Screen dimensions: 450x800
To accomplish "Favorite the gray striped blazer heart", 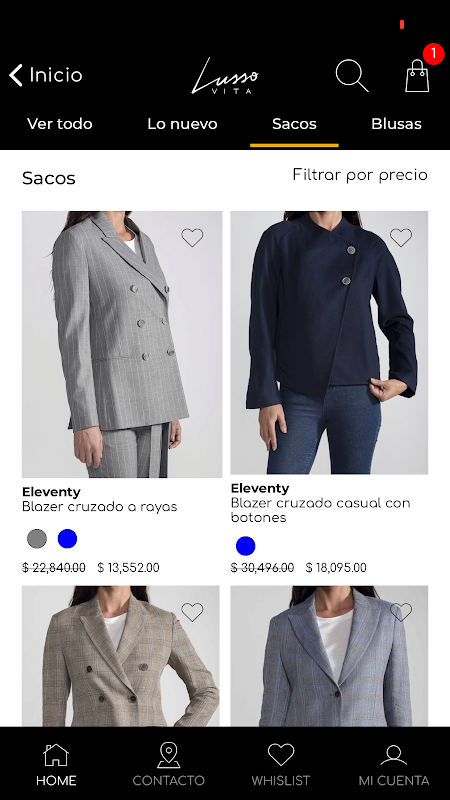I will (x=192, y=238).
